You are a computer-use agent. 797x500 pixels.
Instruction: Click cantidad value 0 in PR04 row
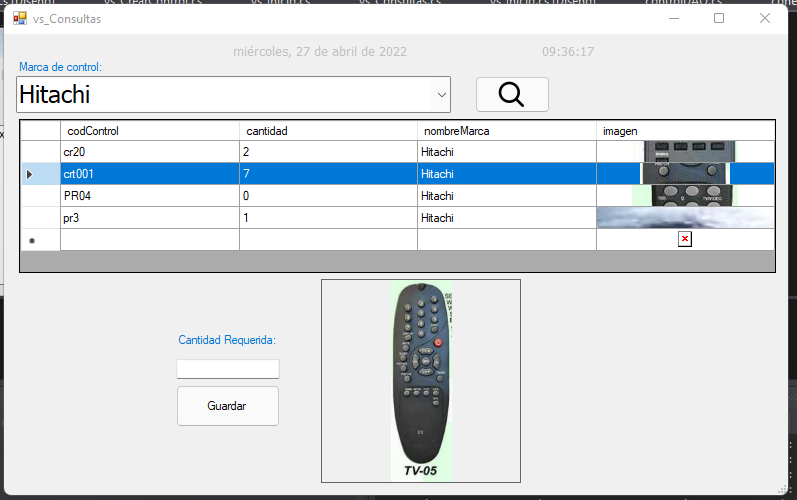pos(328,196)
